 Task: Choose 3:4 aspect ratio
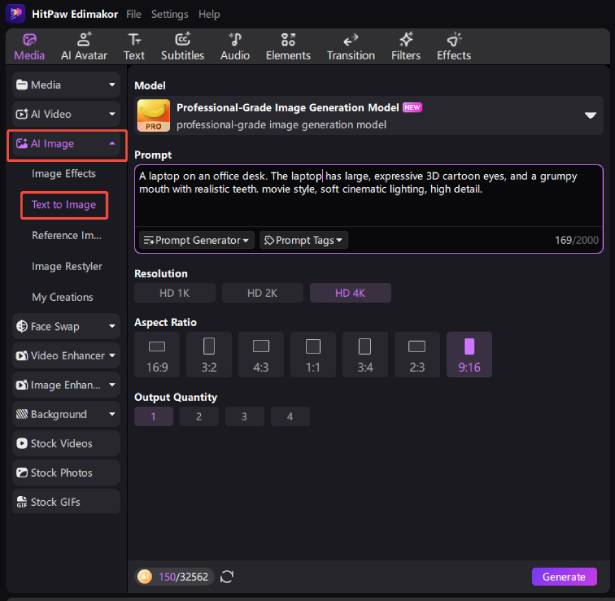click(365, 355)
